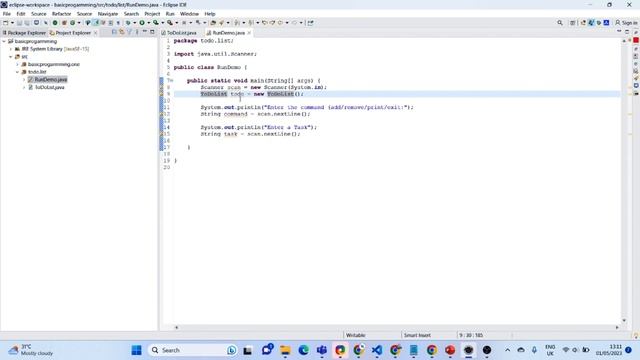Open the Run dropdown arrow
The width and height of the screenshot is (640, 360).
148,23
